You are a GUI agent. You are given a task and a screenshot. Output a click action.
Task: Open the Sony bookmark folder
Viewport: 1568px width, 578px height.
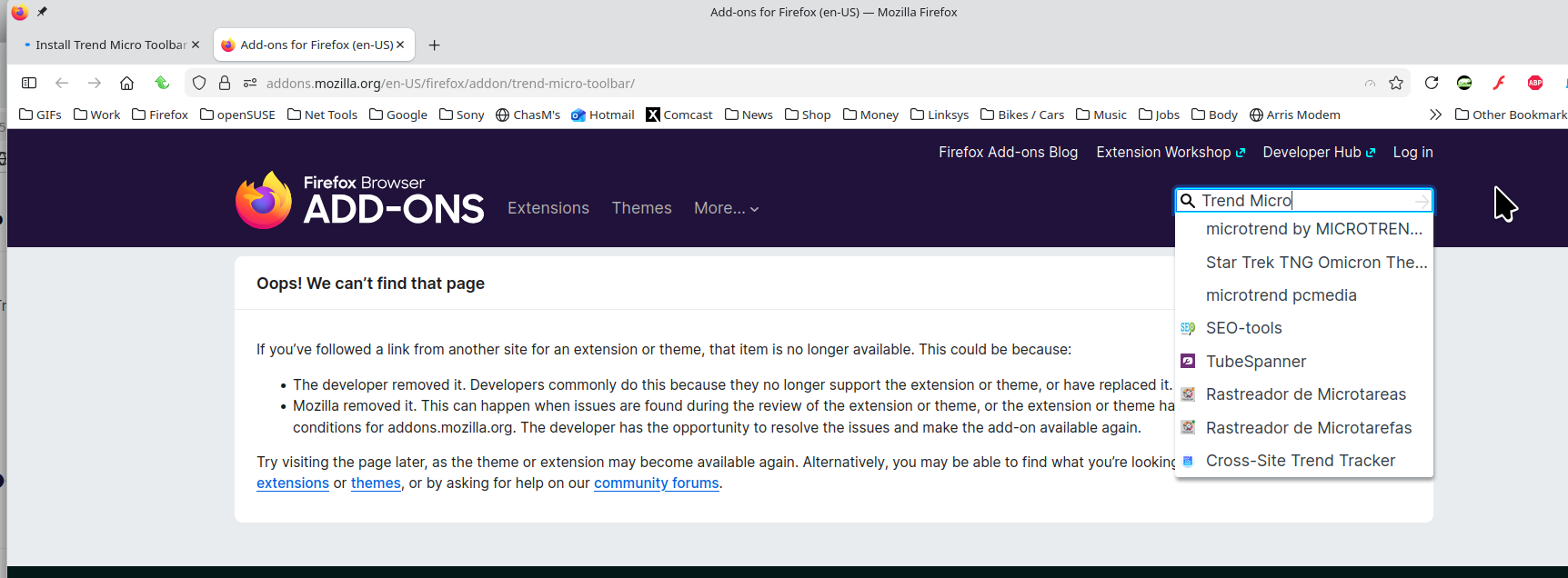click(x=462, y=115)
